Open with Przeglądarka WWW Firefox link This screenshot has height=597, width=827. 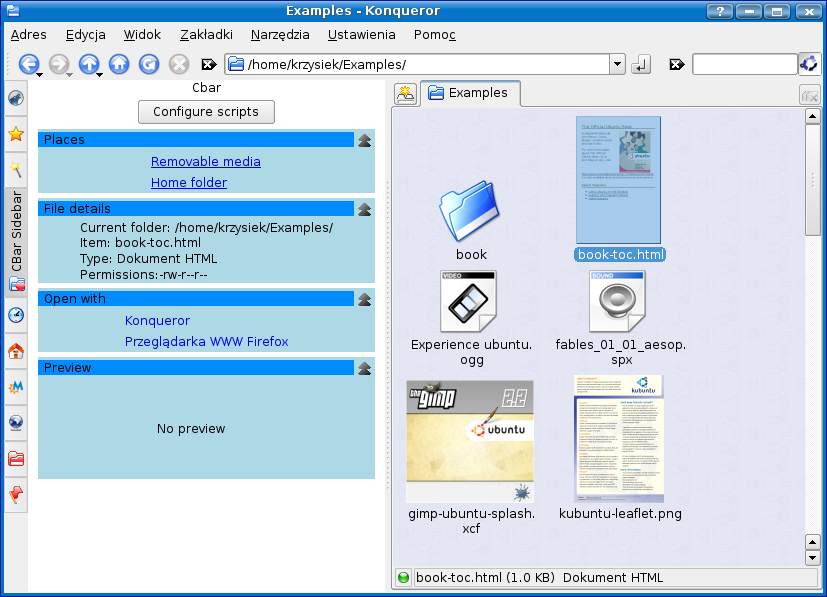(x=206, y=342)
